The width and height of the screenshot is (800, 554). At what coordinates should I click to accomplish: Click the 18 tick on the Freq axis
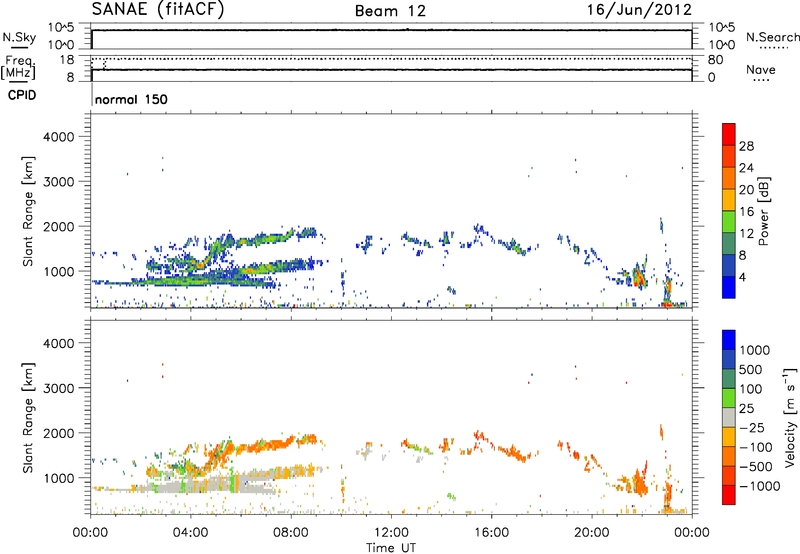67,60
